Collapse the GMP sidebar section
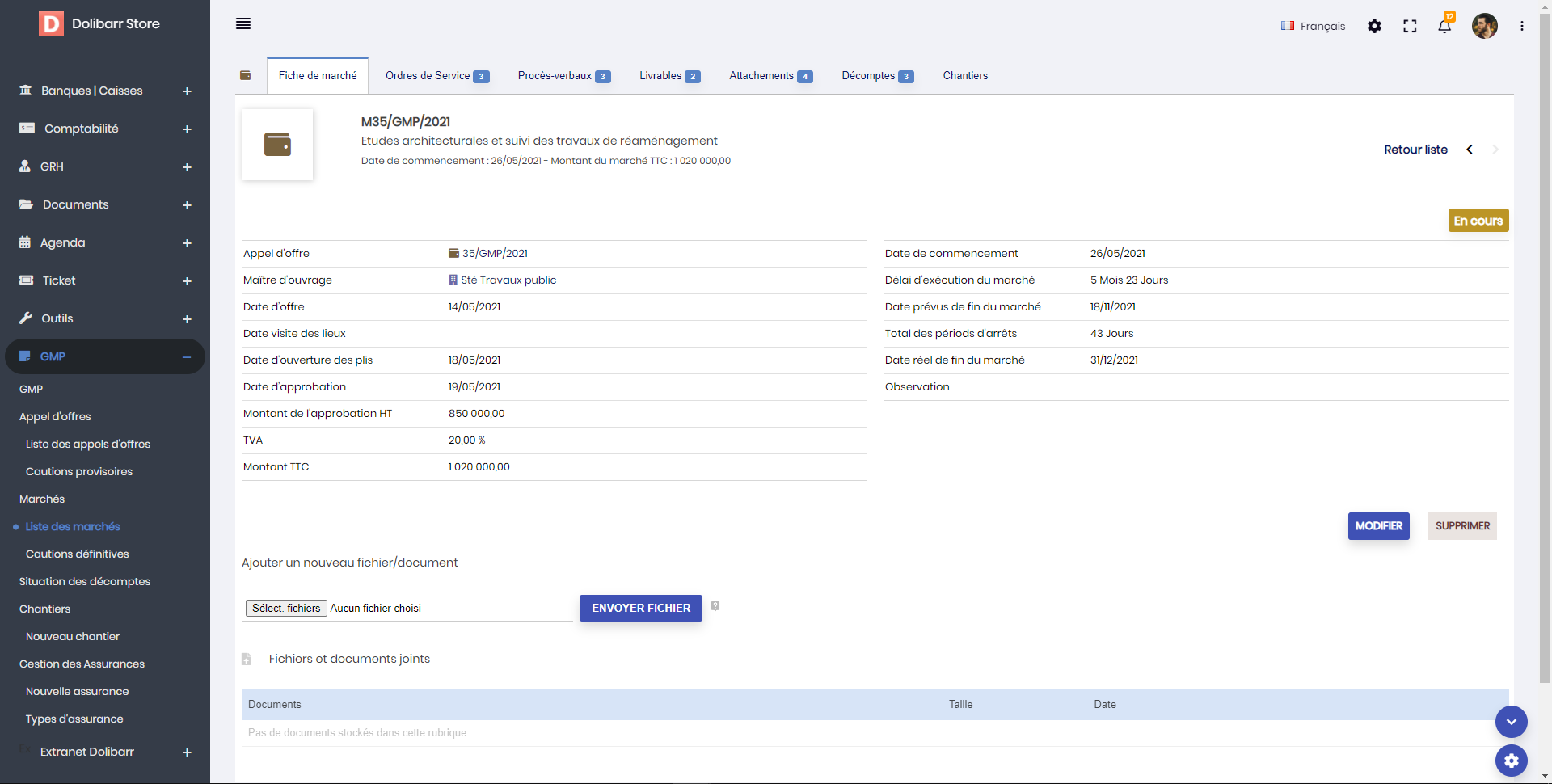Viewport: 1552px width, 784px height. [187, 357]
